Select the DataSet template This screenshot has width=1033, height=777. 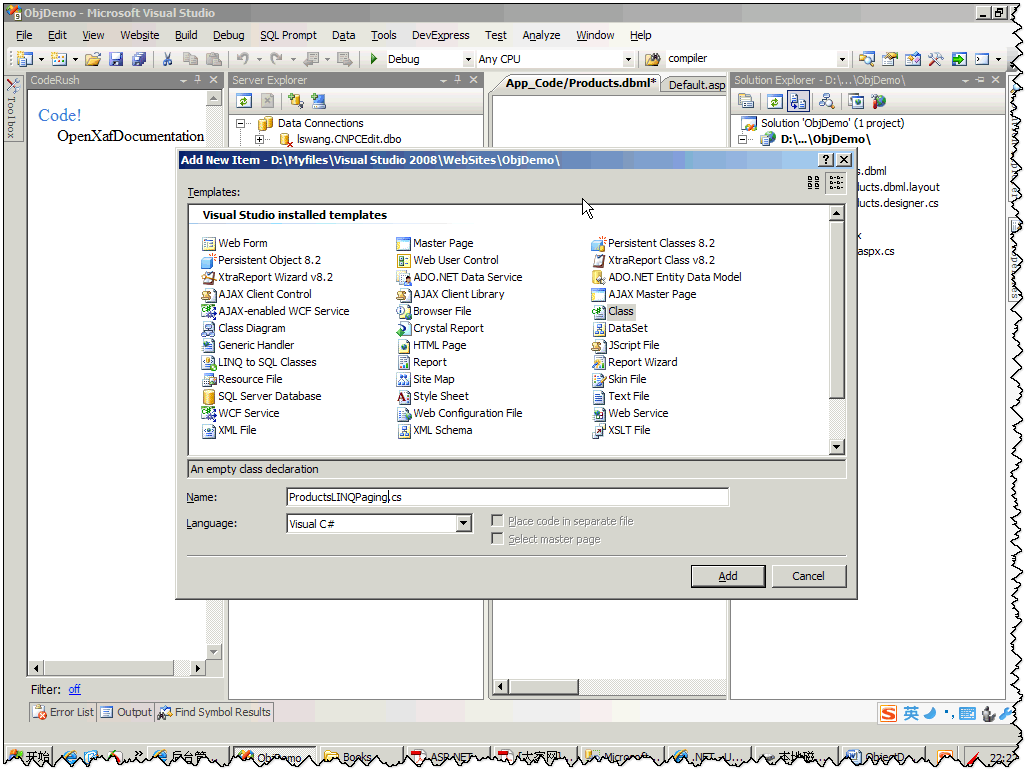tap(620, 328)
